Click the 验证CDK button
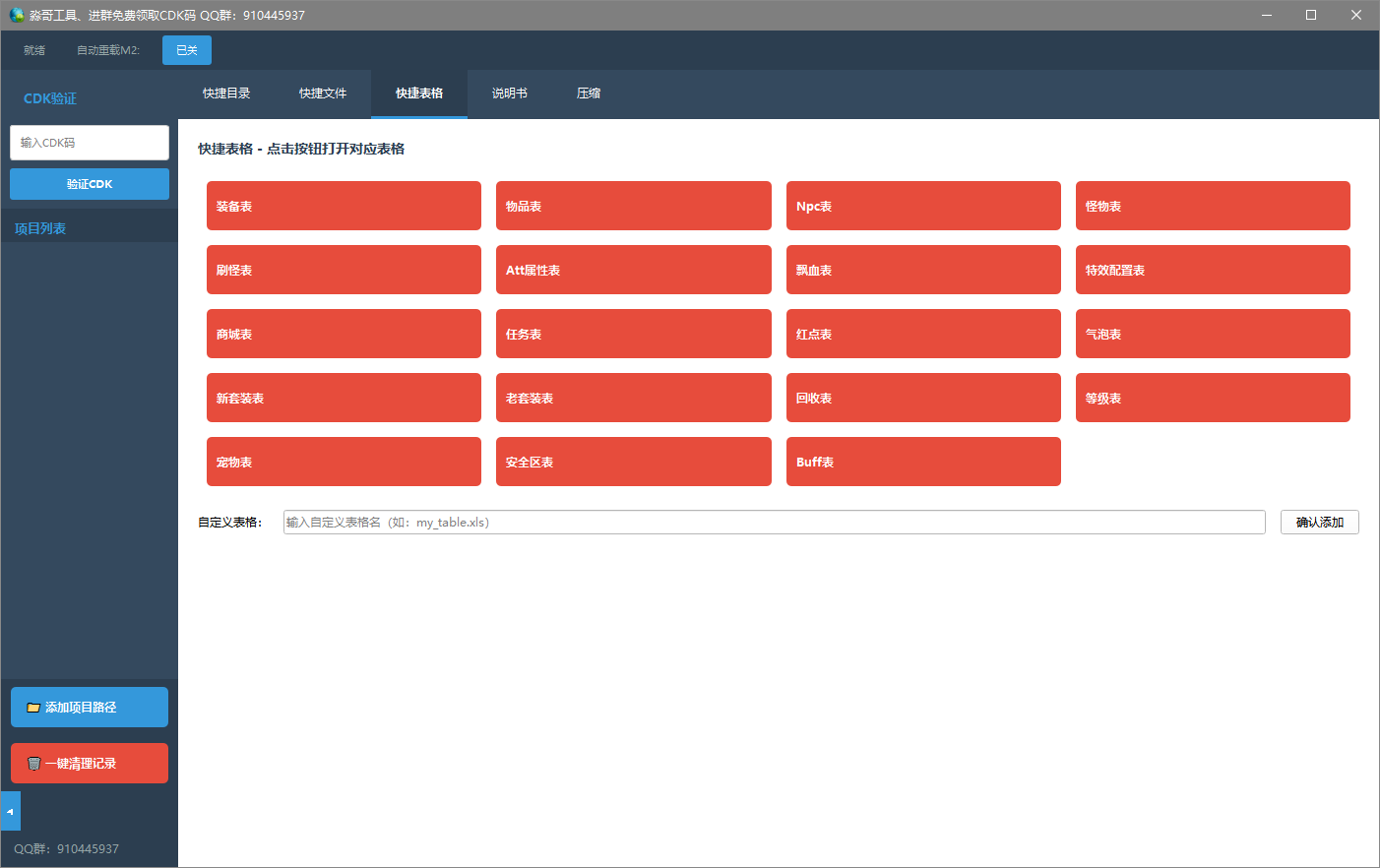The image size is (1380, 868). [x=89, y=184]
